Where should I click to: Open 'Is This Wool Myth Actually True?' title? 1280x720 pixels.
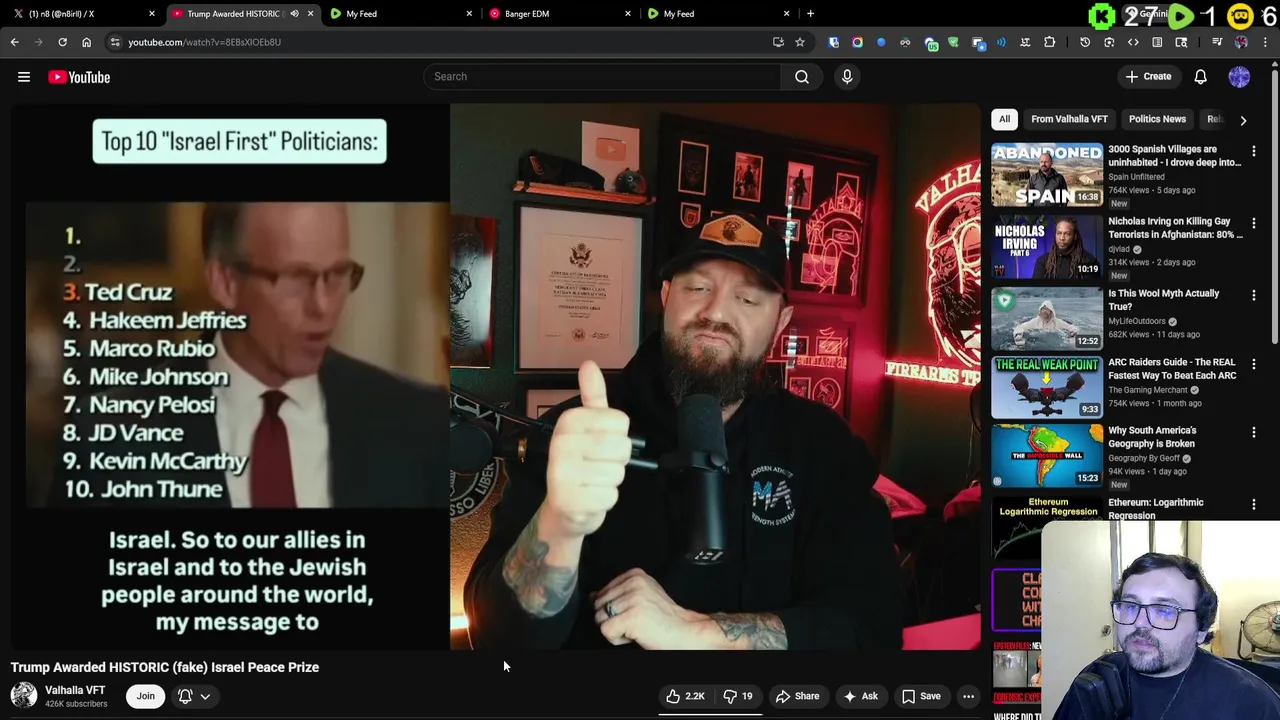[1163, 300]
